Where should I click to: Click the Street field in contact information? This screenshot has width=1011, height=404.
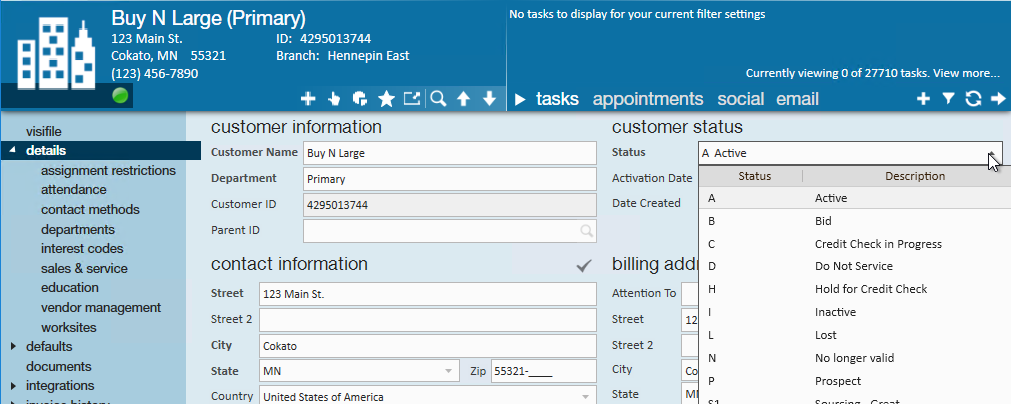pos(427,294)
